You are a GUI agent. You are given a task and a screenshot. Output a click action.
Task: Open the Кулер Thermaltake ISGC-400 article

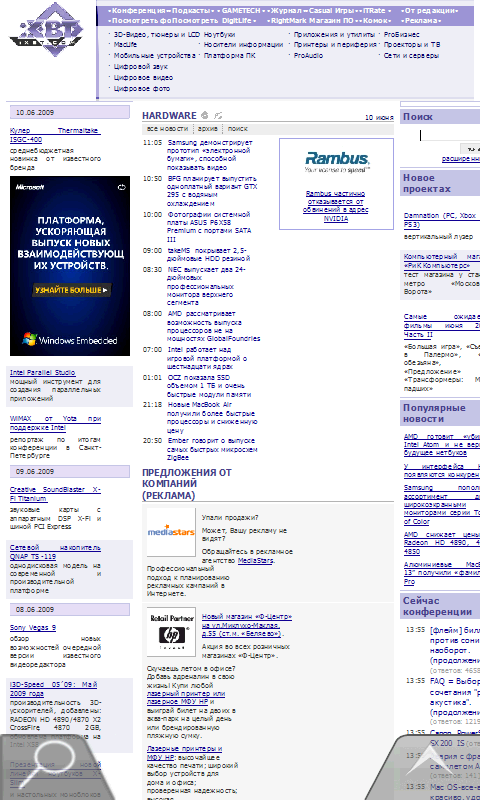tap(55, 135)
